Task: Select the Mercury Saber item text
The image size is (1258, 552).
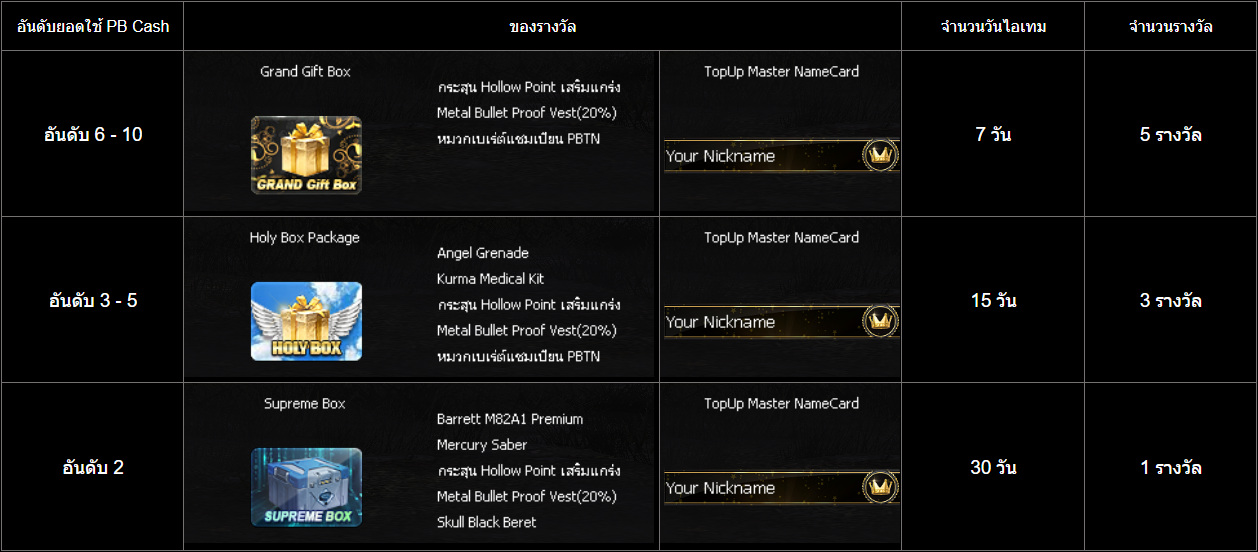Action: coord(482,445)
